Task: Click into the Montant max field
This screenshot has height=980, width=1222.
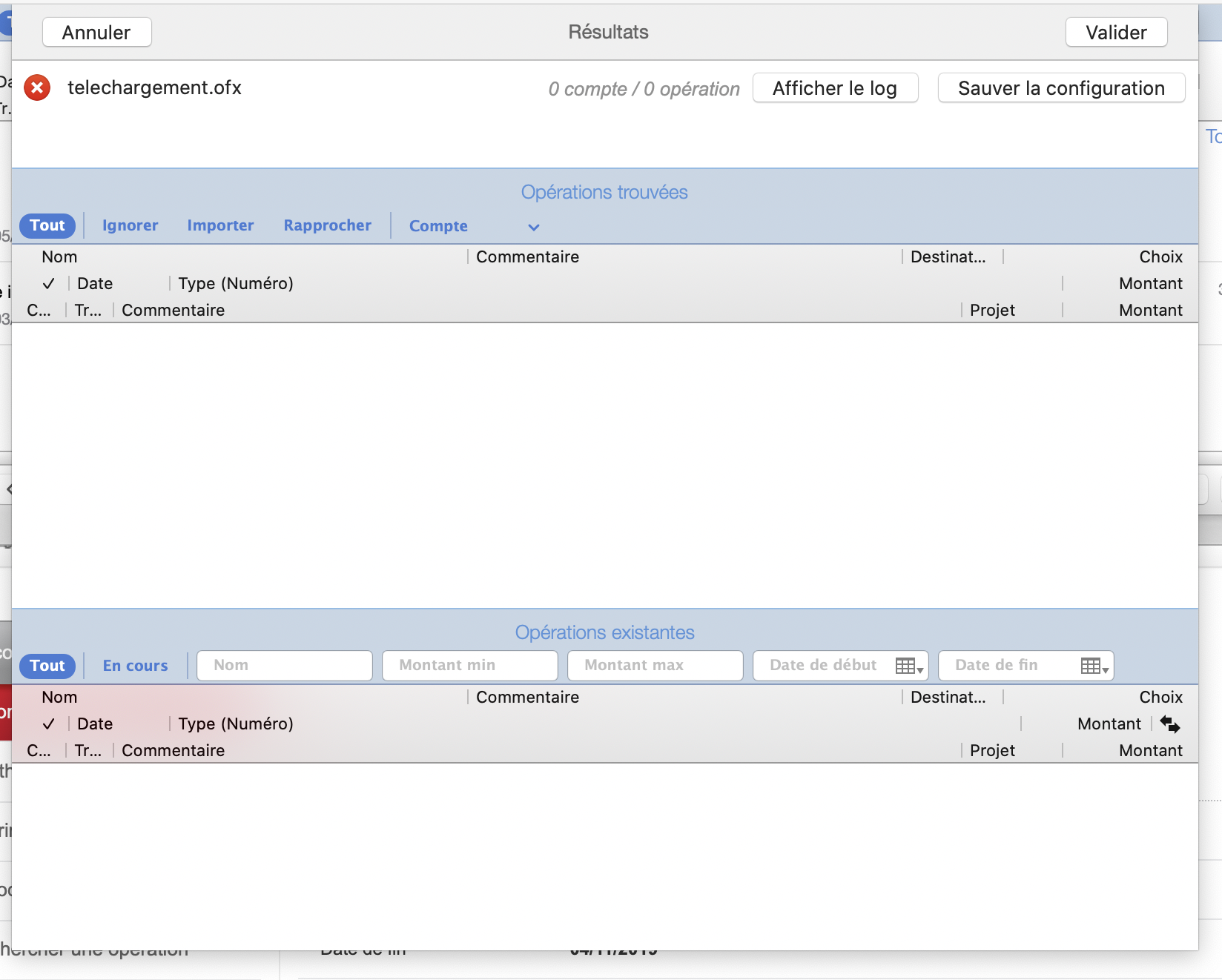Action: click(x=655, y=666)
